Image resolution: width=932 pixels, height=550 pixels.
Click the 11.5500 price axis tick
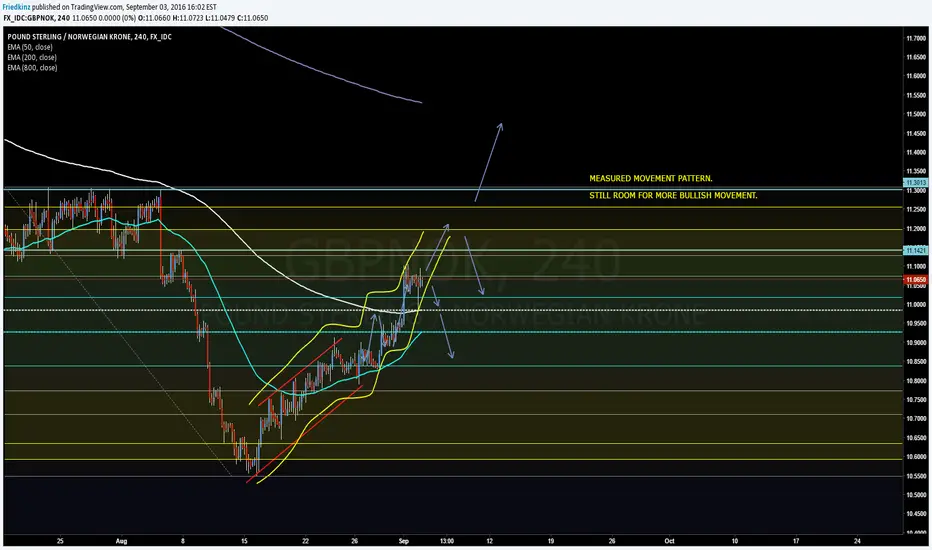pyautogui.click(x=916, y=95)
